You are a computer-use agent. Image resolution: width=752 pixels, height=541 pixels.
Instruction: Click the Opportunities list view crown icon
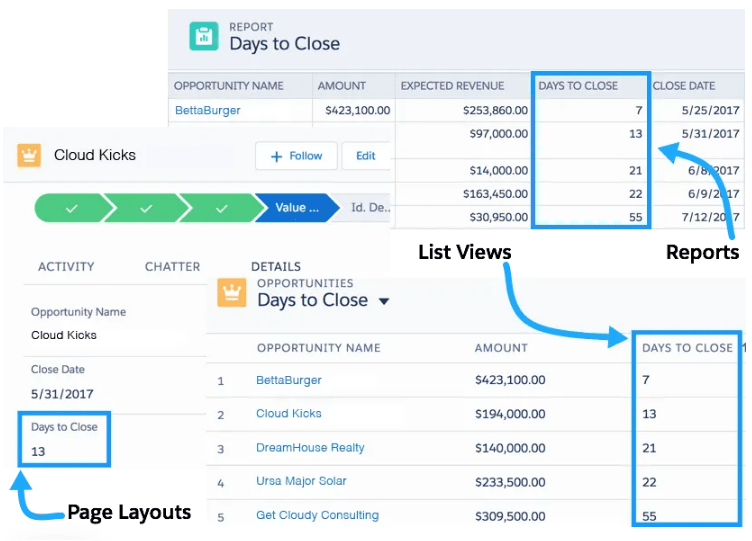pyautogui.click(x=232, y=292)
